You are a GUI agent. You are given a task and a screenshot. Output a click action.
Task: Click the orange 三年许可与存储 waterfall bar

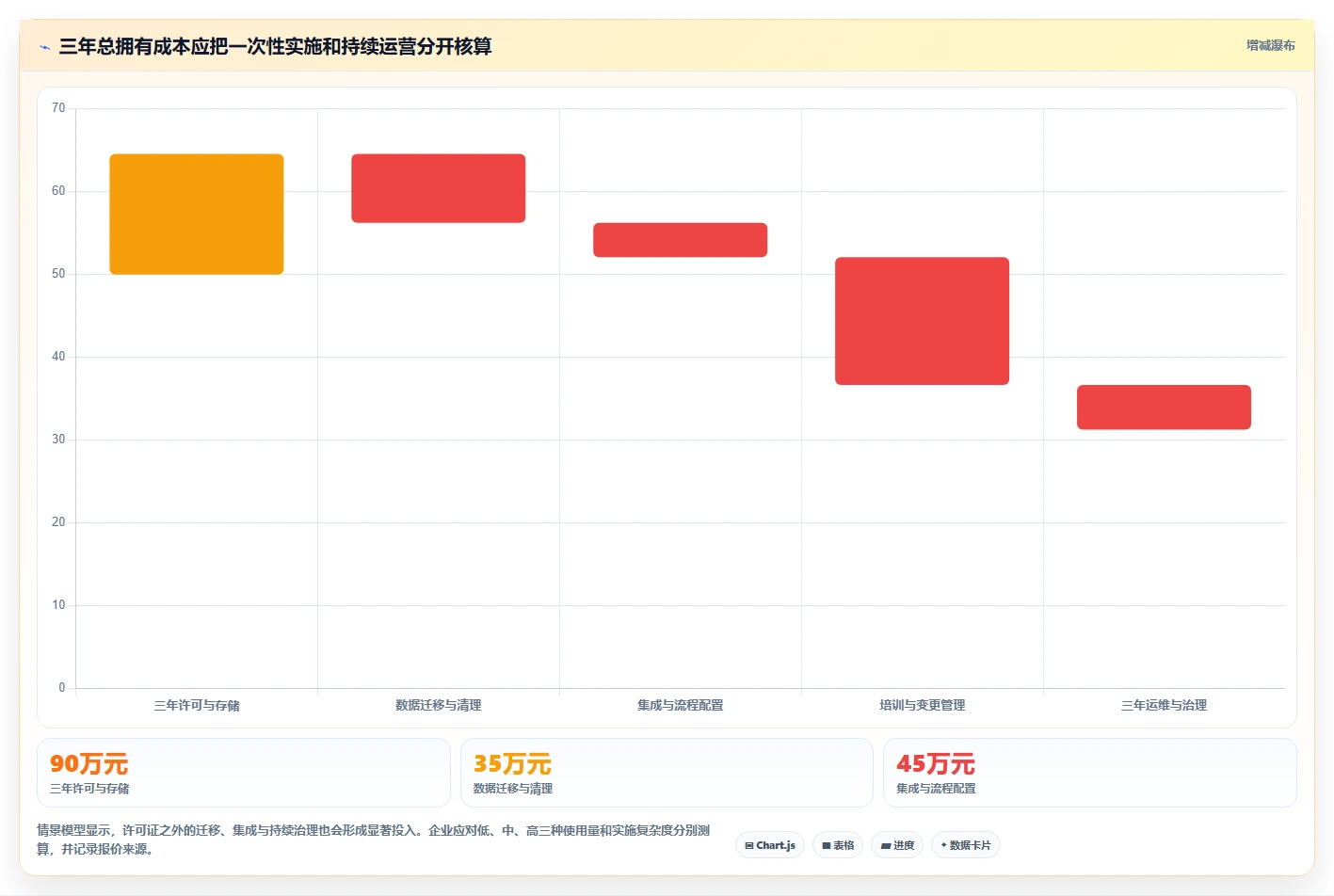coord(197,215)
